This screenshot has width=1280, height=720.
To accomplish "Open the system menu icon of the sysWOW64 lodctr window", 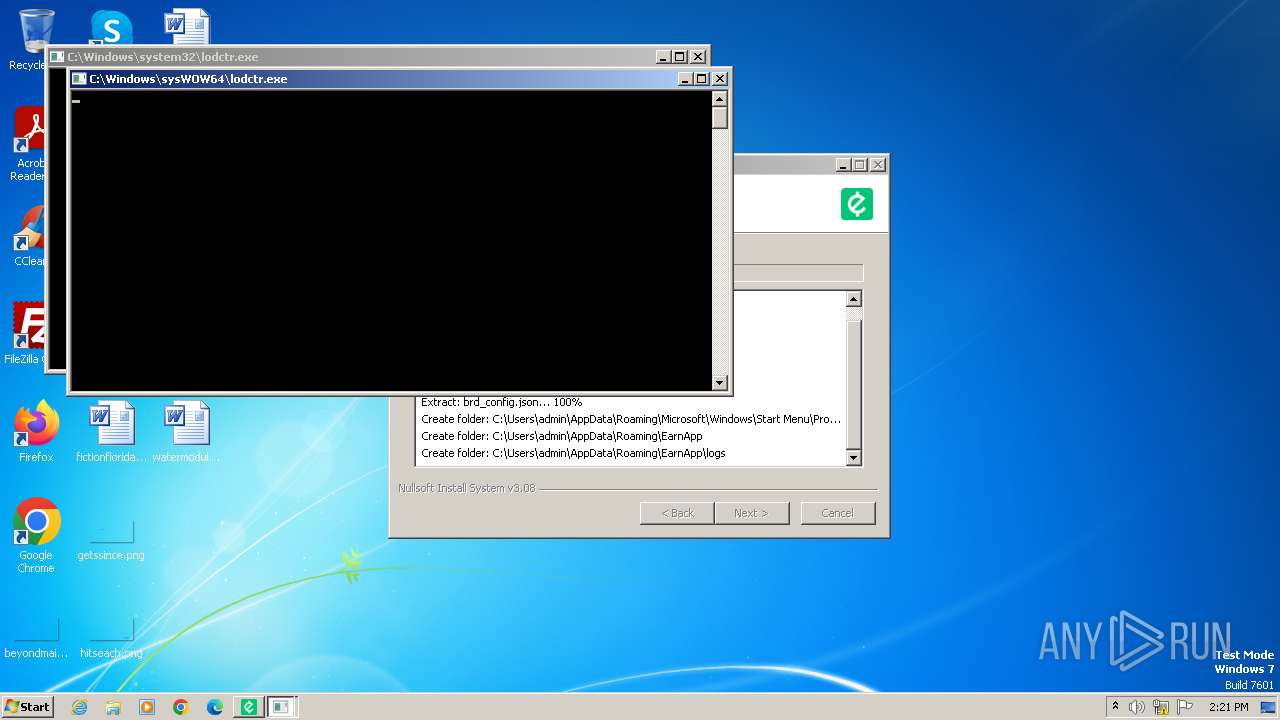I will (x=79, y=79).
